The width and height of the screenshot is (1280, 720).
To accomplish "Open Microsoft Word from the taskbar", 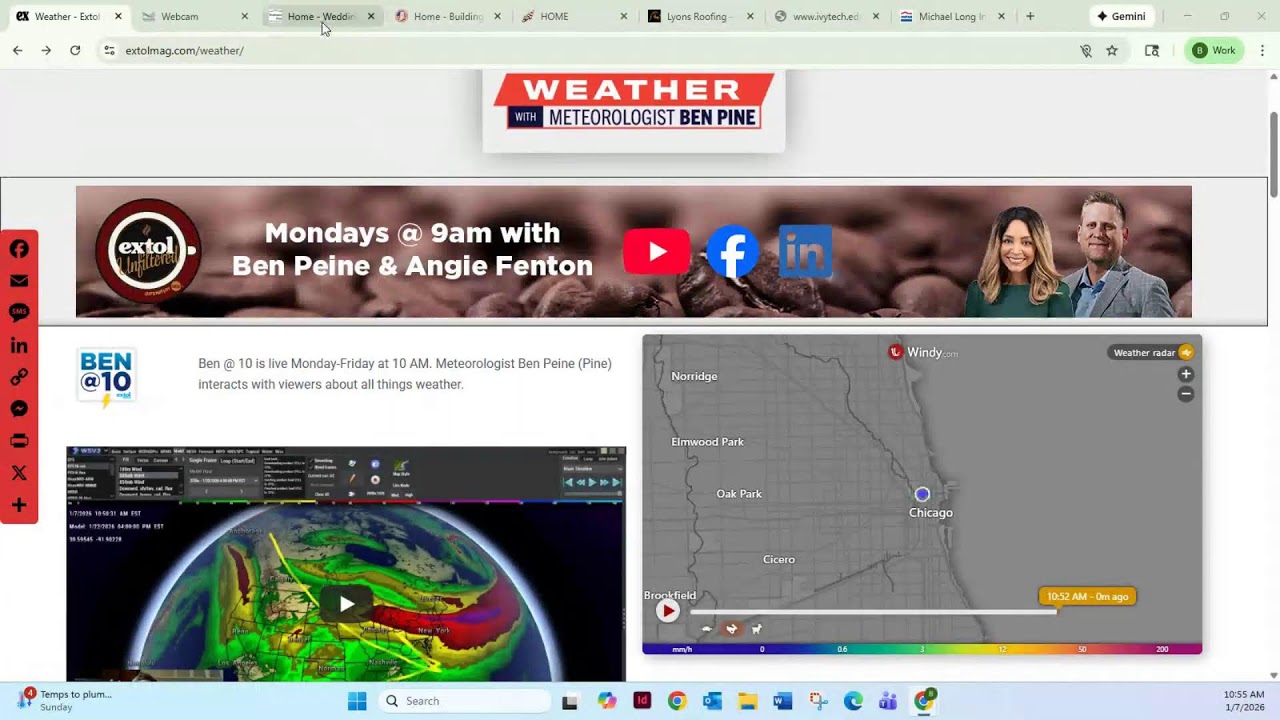I will 782,701.
